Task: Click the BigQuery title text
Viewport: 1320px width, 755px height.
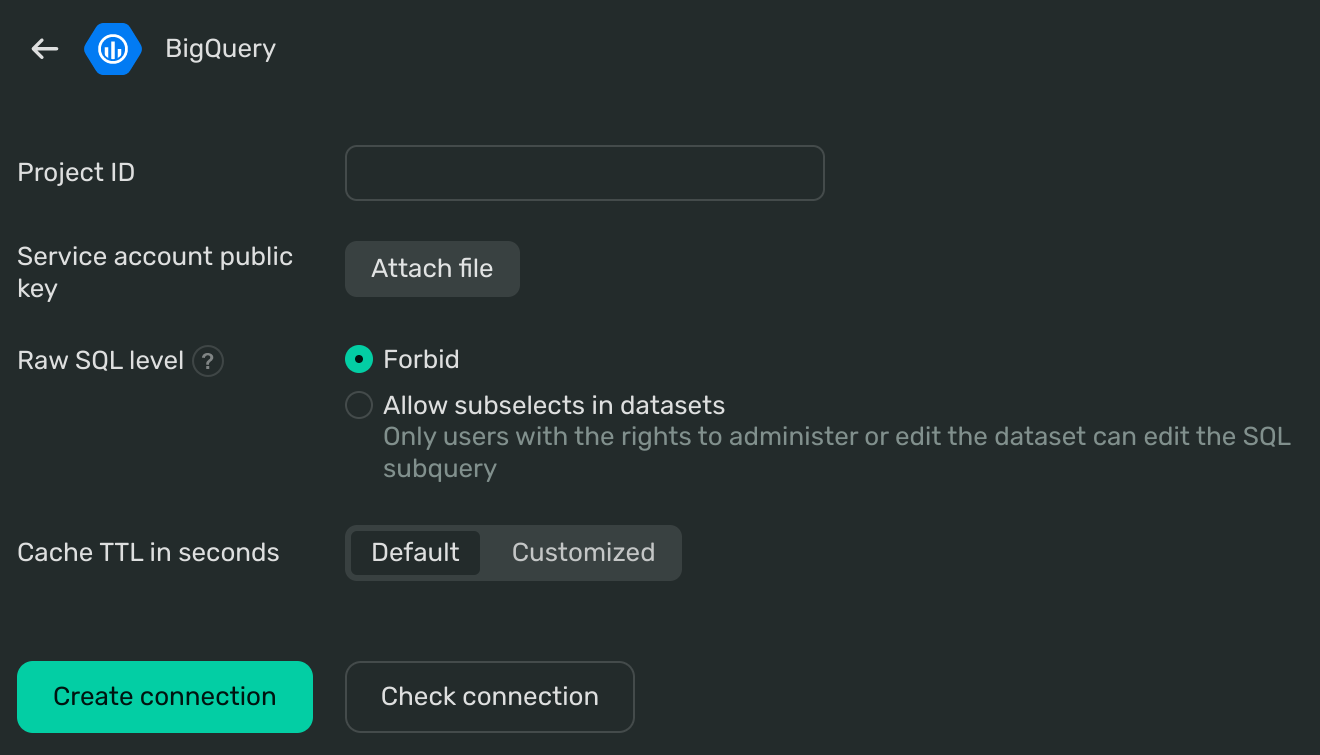Action: [x=220, y=49]
